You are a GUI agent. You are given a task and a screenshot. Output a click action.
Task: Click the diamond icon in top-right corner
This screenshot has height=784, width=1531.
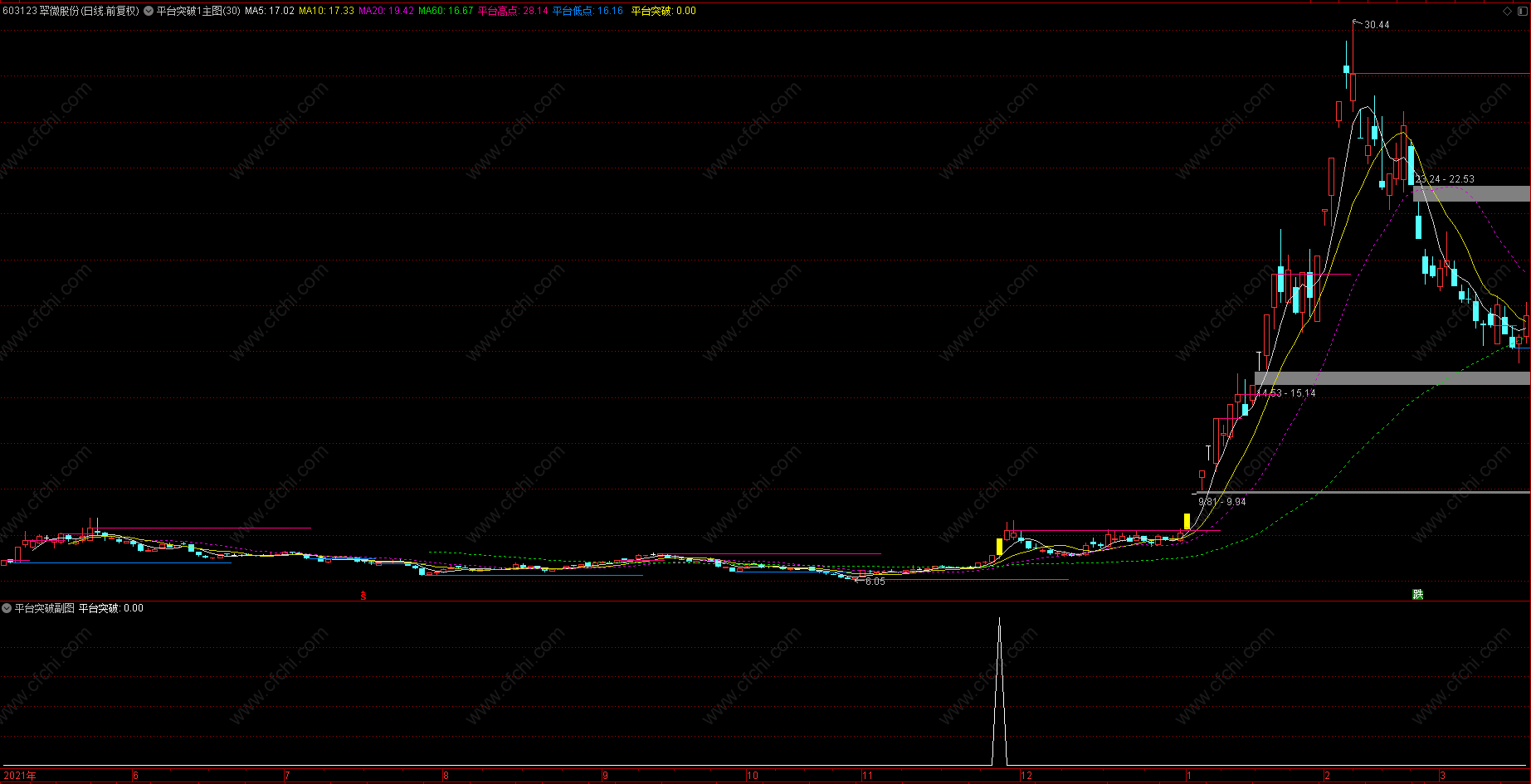(x=1508, y=11)
